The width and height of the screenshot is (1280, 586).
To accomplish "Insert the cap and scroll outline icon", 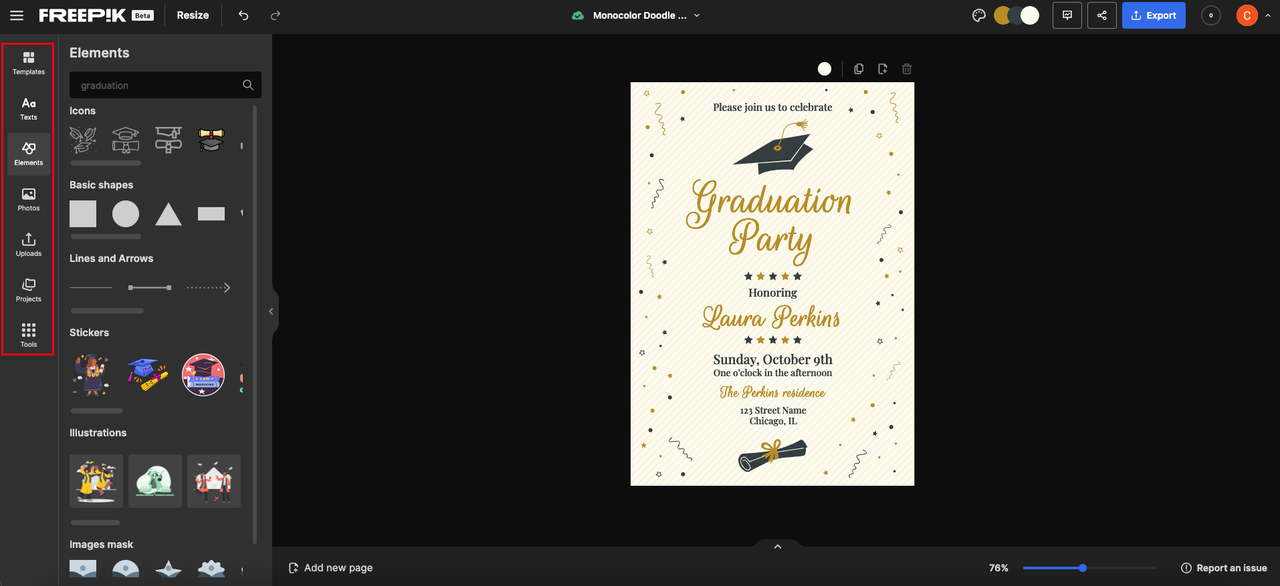I will coord(168,139).
